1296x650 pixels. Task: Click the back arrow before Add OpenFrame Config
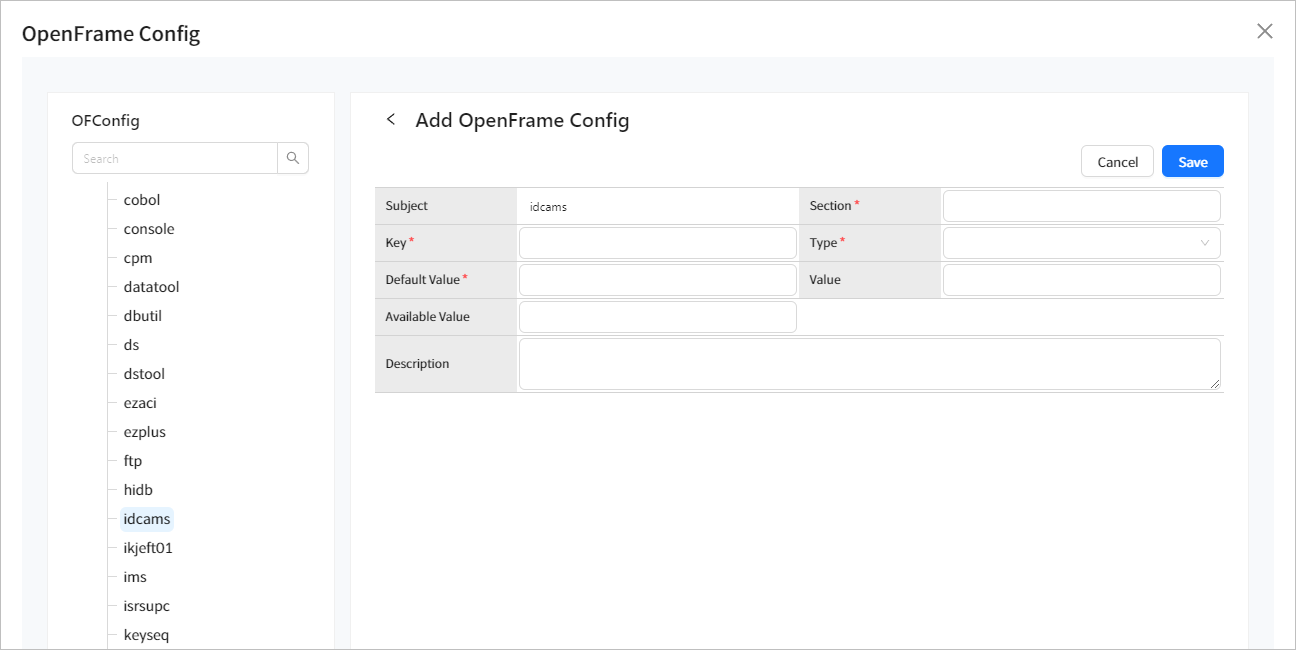click(391, 119)
